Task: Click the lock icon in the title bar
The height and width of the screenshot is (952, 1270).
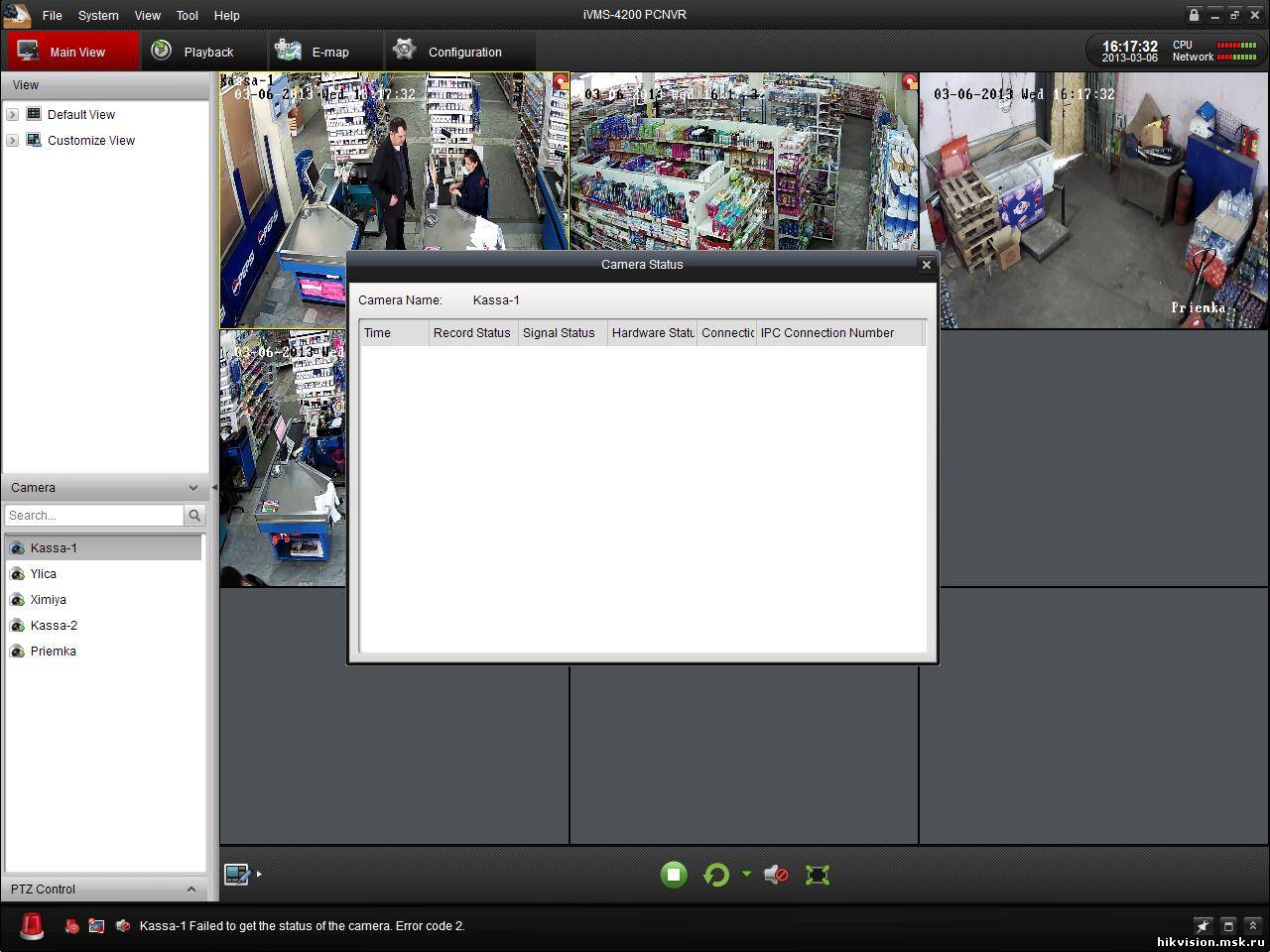Action: pyautogui.click(x=1194, y=15)
